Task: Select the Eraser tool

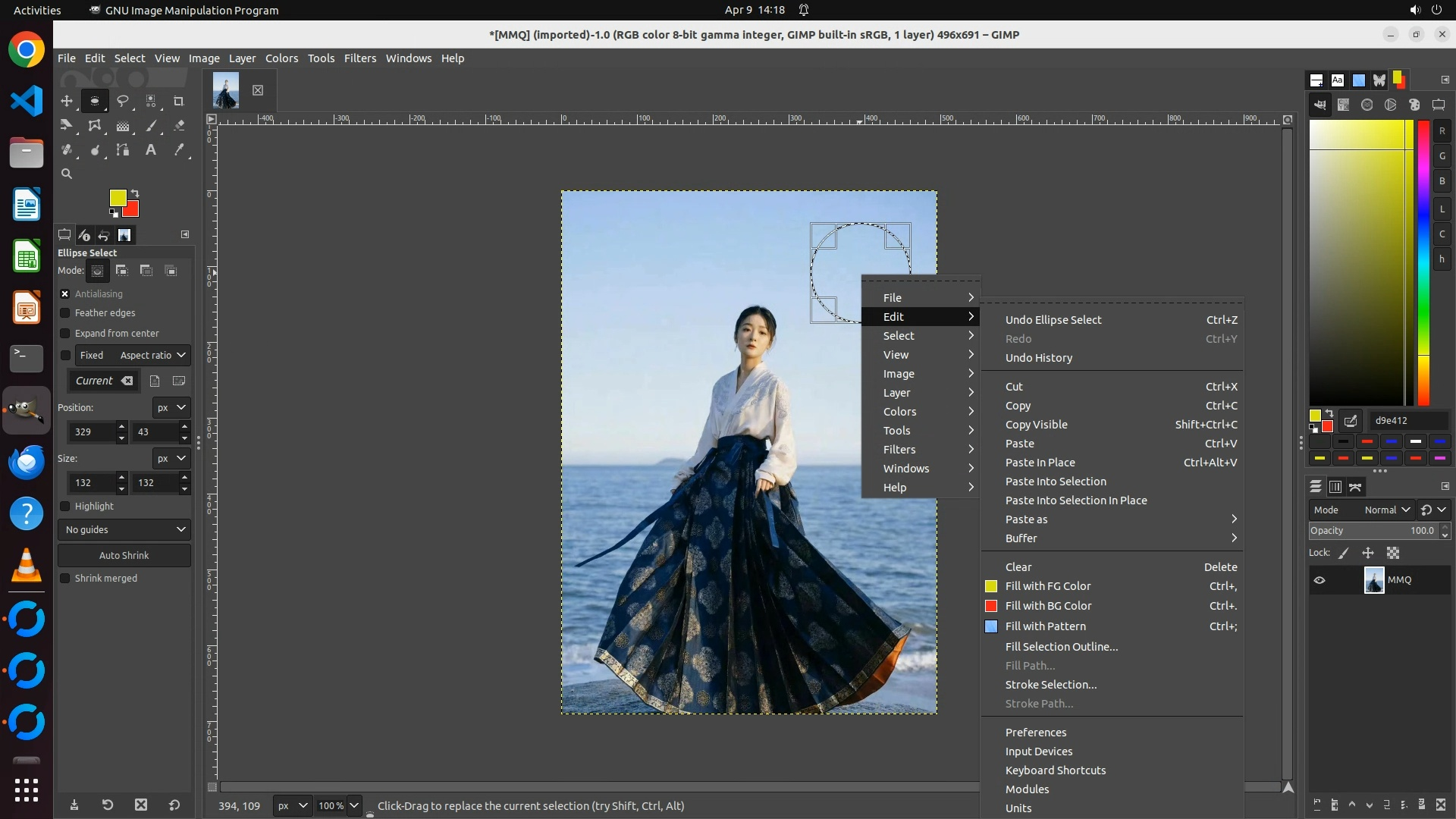Action: click(179, 126)
